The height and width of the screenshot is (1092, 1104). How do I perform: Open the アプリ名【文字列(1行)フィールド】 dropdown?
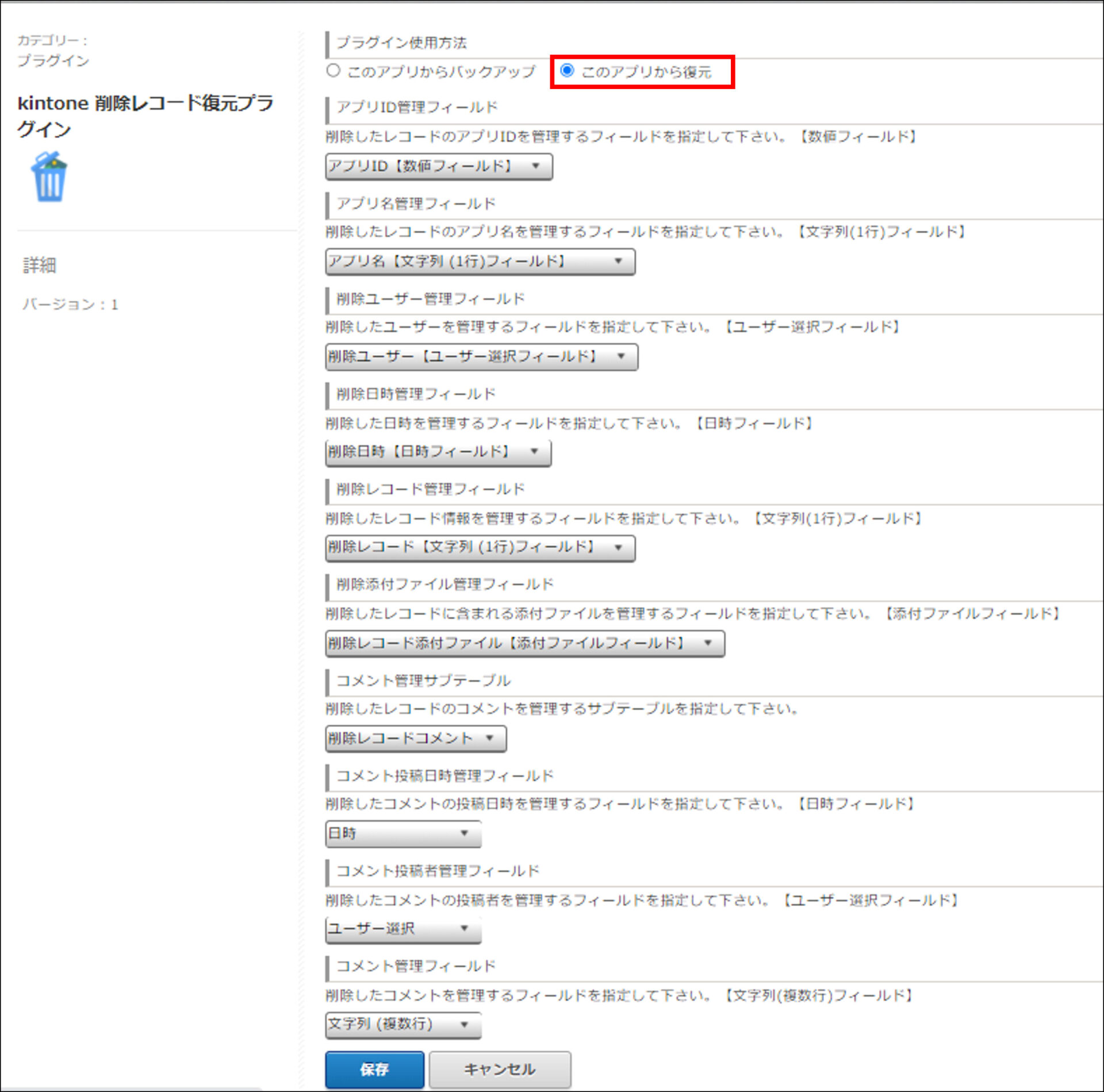tap(480, 262)
